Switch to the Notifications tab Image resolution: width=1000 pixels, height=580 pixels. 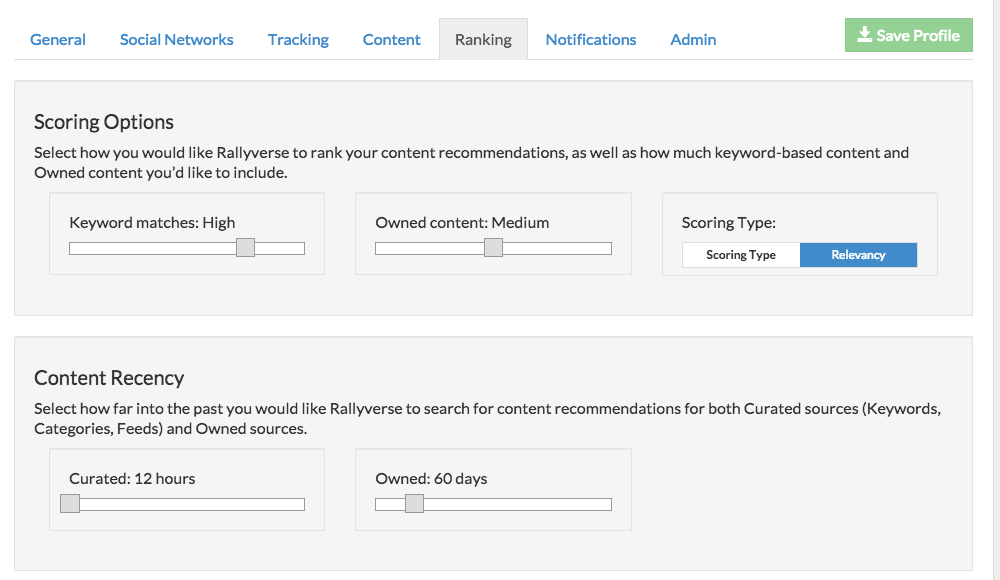[591, 40]
